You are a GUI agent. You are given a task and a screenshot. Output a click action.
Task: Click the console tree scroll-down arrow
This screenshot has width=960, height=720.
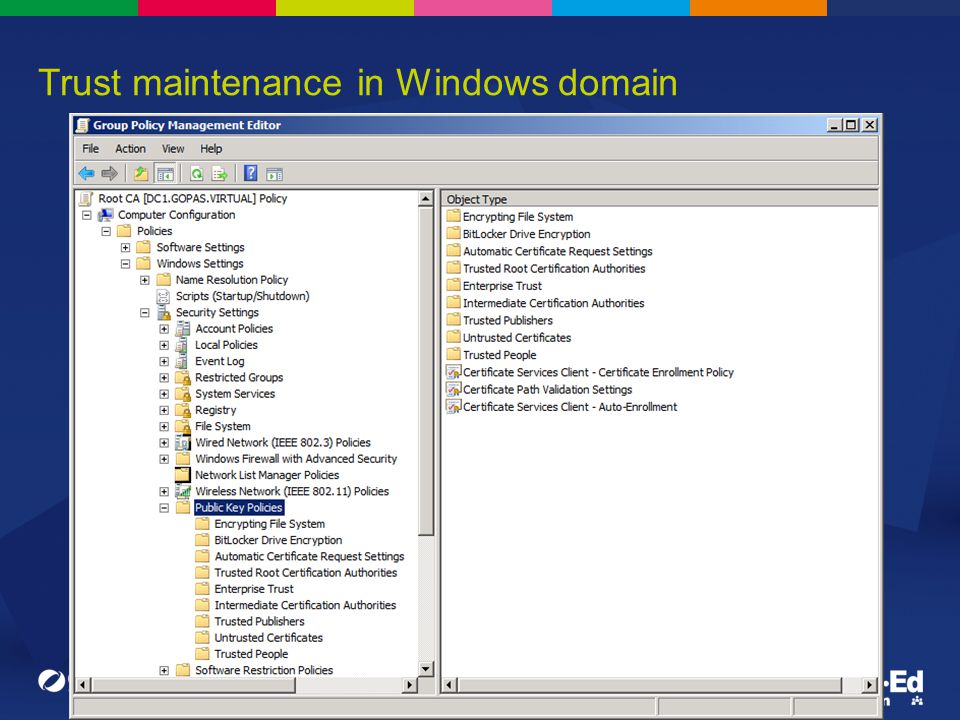click(x=426, y=669)
